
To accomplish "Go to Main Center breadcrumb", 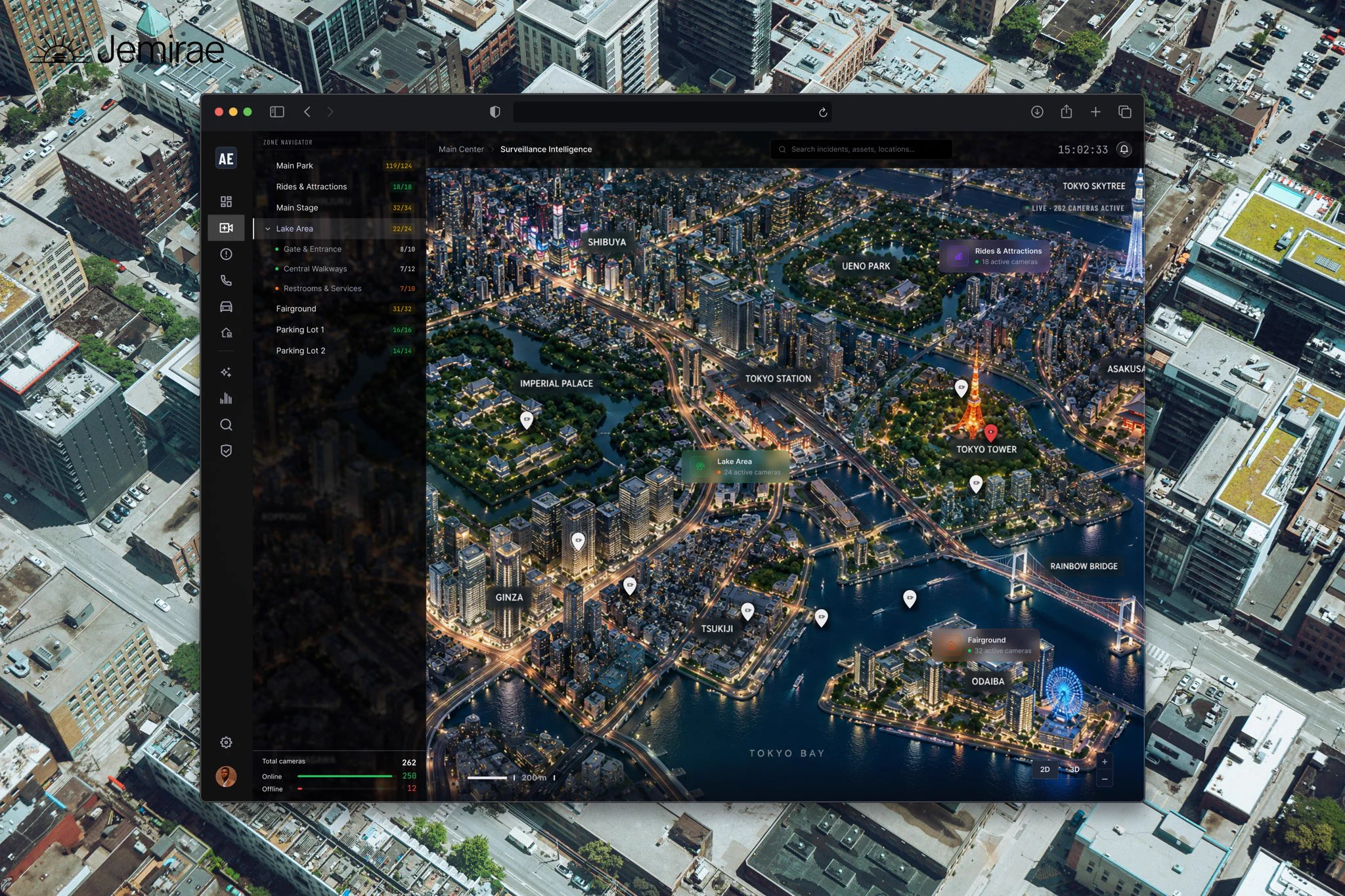I will [461, 150].
